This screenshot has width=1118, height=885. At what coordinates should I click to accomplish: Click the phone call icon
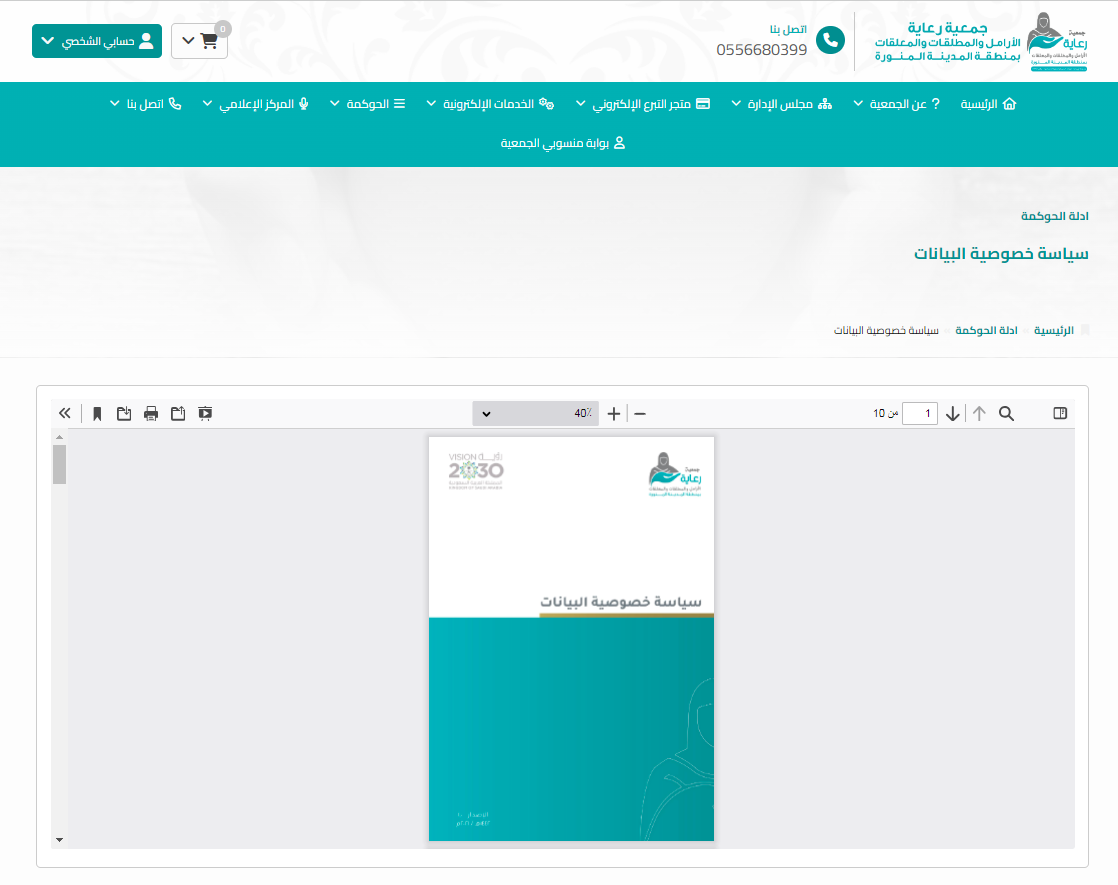coord(830,41)
